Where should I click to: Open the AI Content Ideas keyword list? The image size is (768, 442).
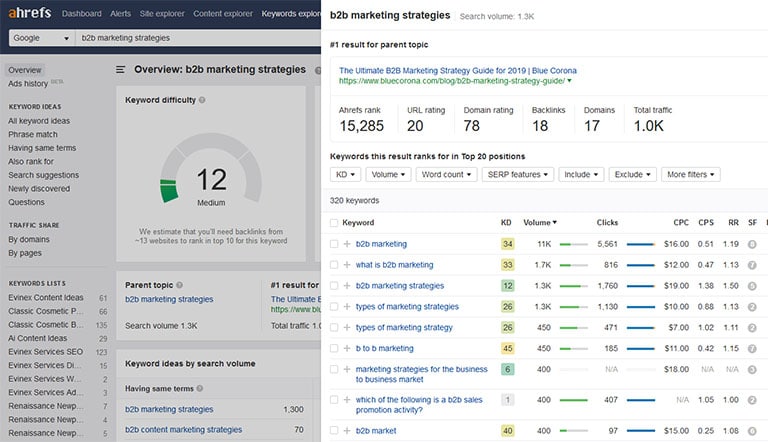(37, 338)
